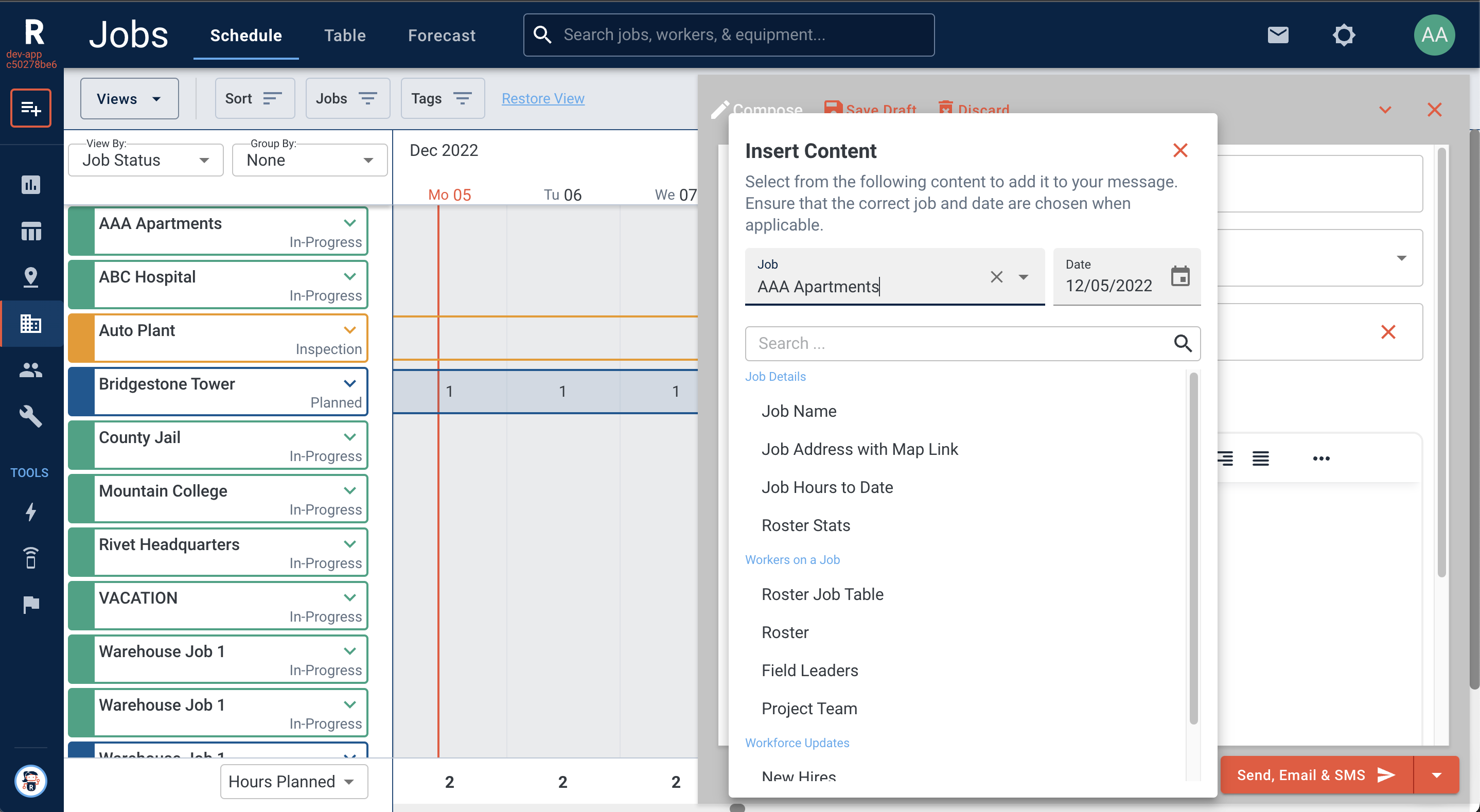This screenshot has width=1480, height=812.
Task: Click the Save Draft button
Action: [870, 109]
